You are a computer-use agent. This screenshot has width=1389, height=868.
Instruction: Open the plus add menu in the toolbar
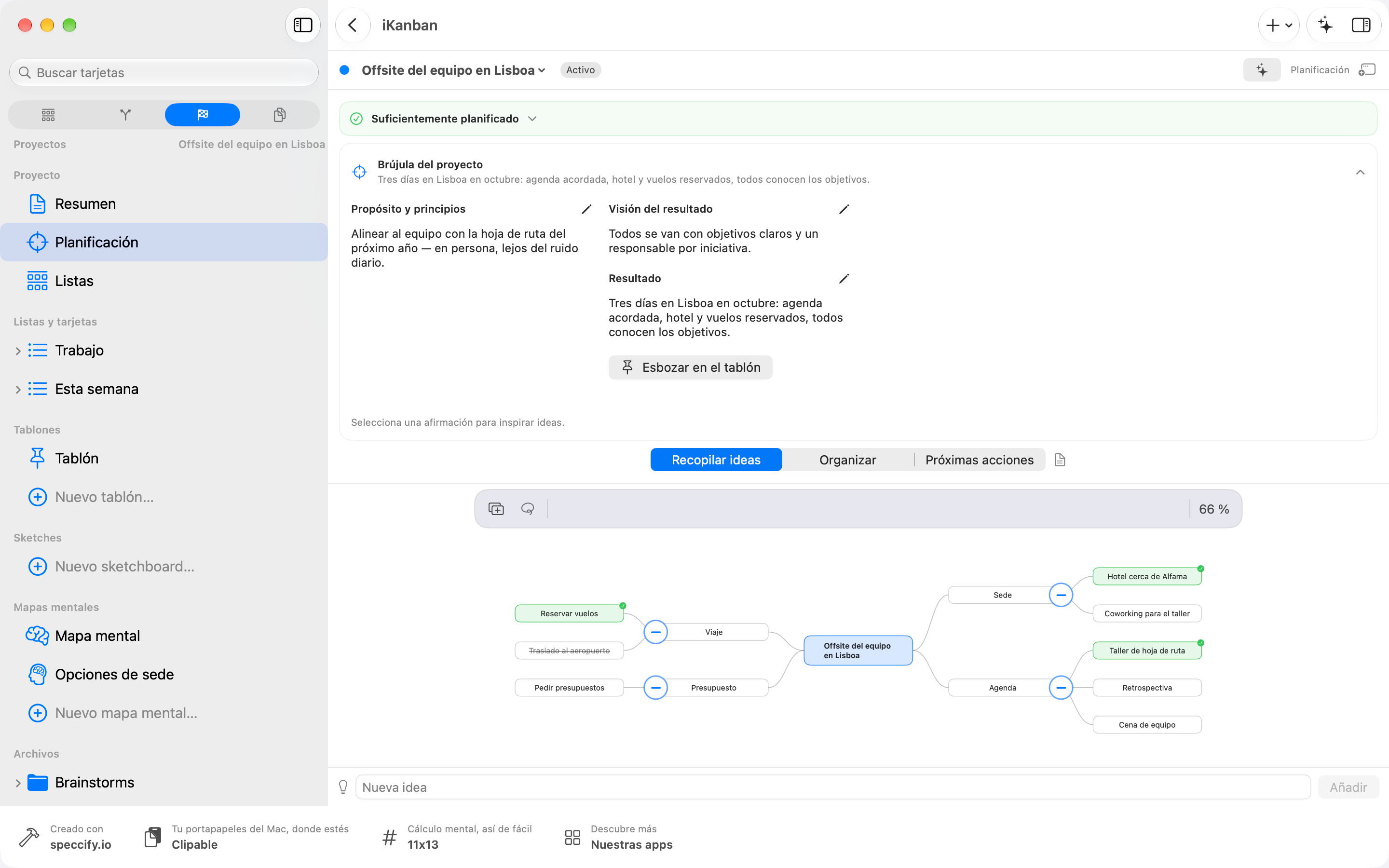click(x=1279, y=25)
